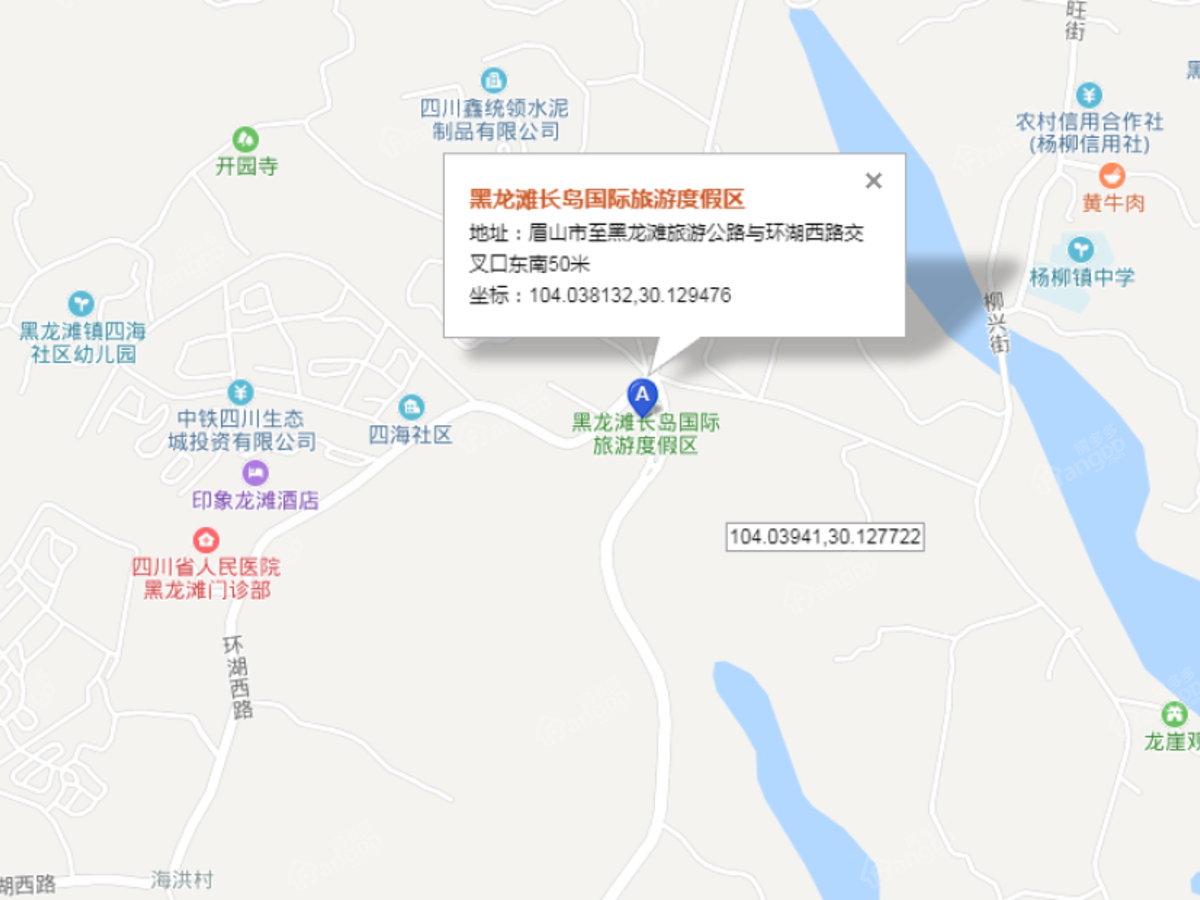The width and height of the screenshot is (1200, 900).
Task: Select the 四海社区 building icon
Action: pos(411,407)
